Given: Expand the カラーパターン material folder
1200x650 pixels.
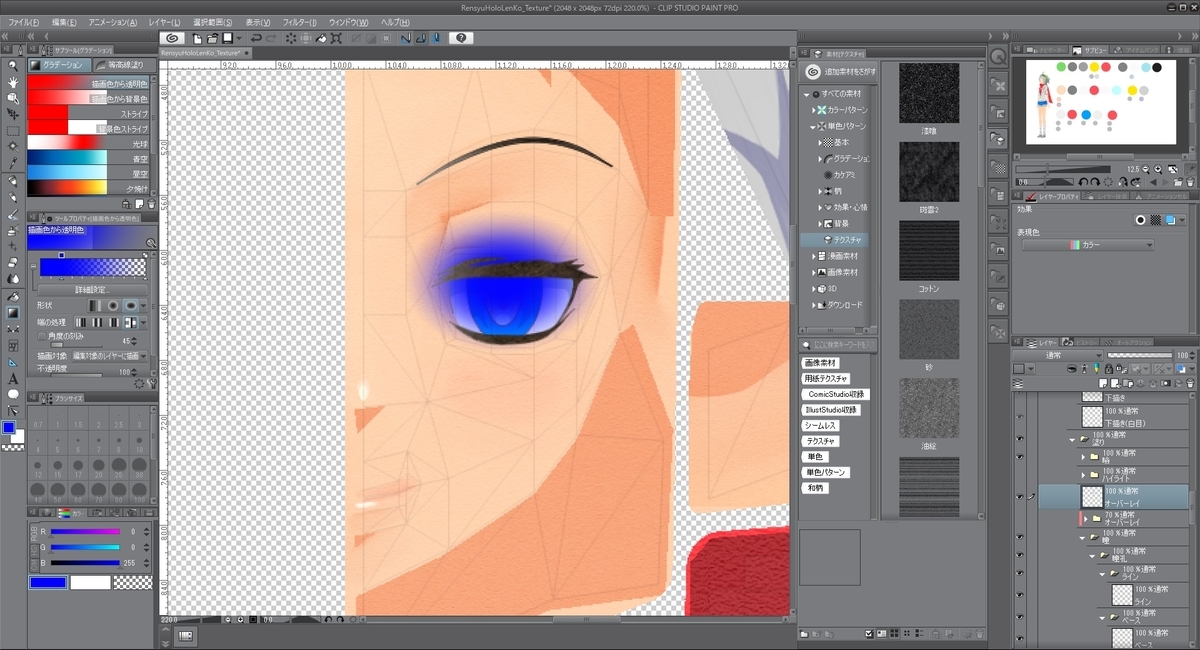Looking at the screenshot, I should (x=813, y=109).
